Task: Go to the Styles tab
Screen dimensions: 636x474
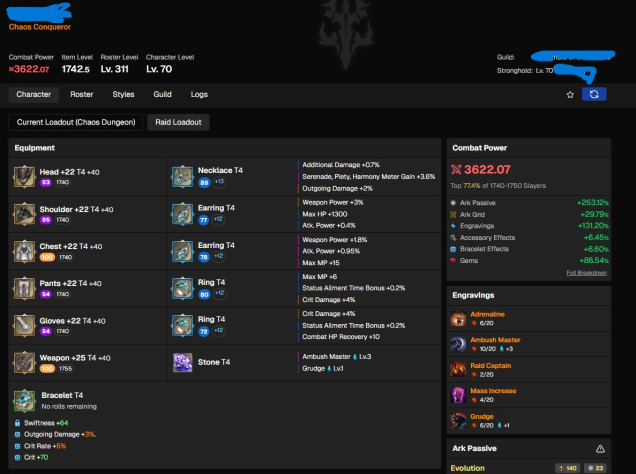Action: click(x=123, y=94)
